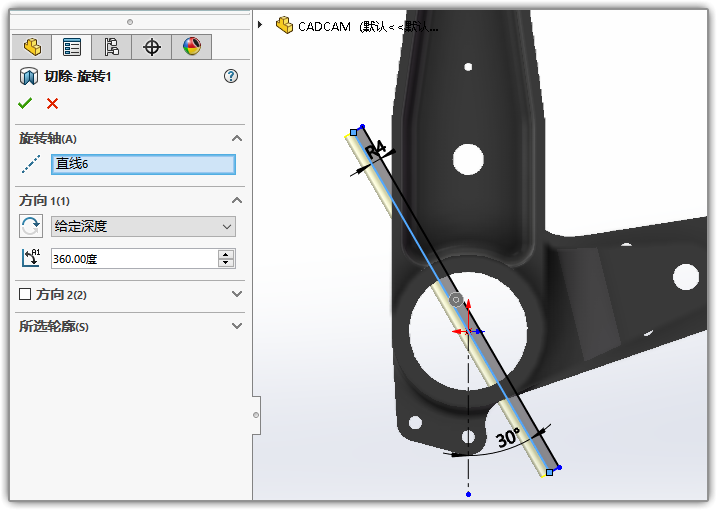Expand the 所选轮廓(S) section

[237, 326]
